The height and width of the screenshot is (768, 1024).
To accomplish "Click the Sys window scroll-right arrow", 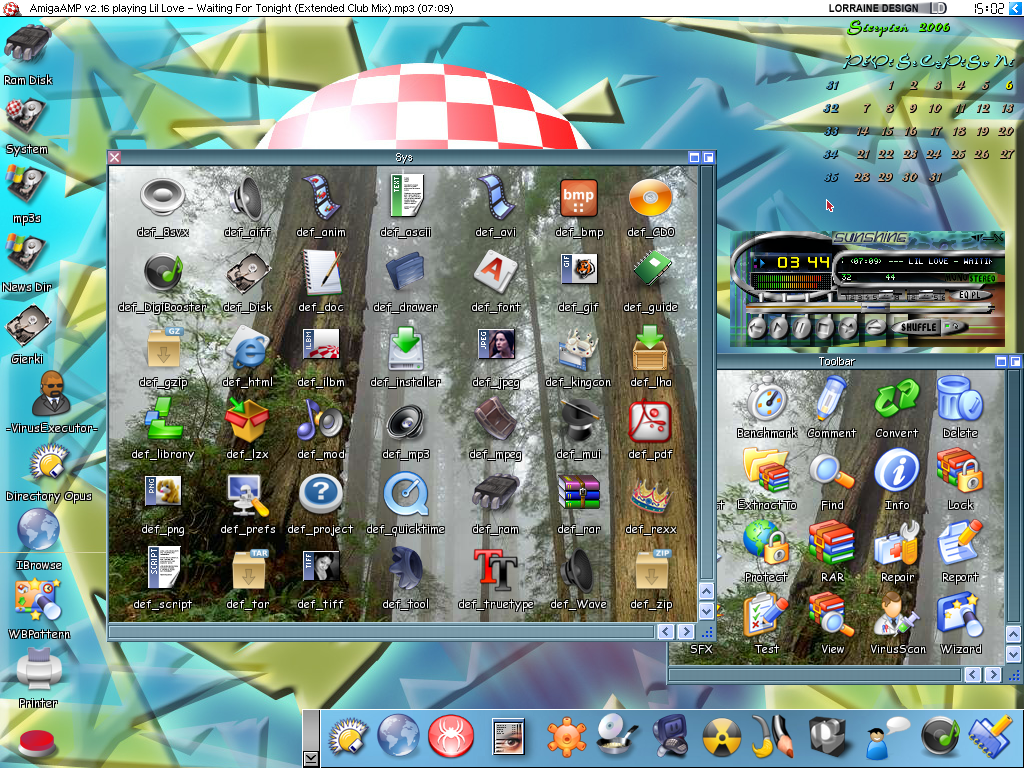I will (685, 632).
